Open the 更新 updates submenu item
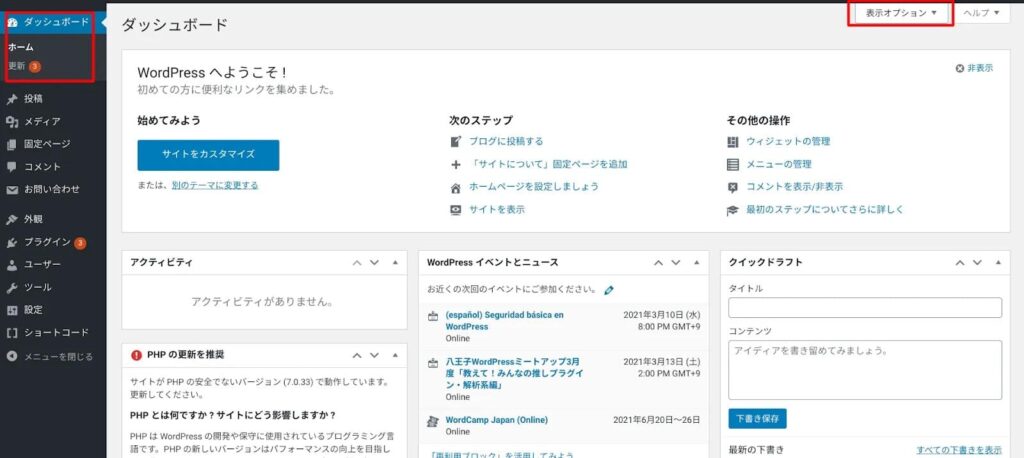This screenshot has width=1024, height=458. tap(16, 67)
